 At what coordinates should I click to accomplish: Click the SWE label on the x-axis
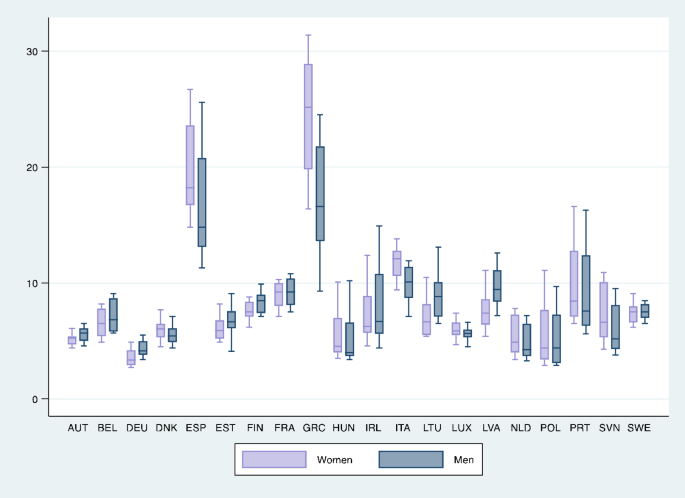coord(639,427)
